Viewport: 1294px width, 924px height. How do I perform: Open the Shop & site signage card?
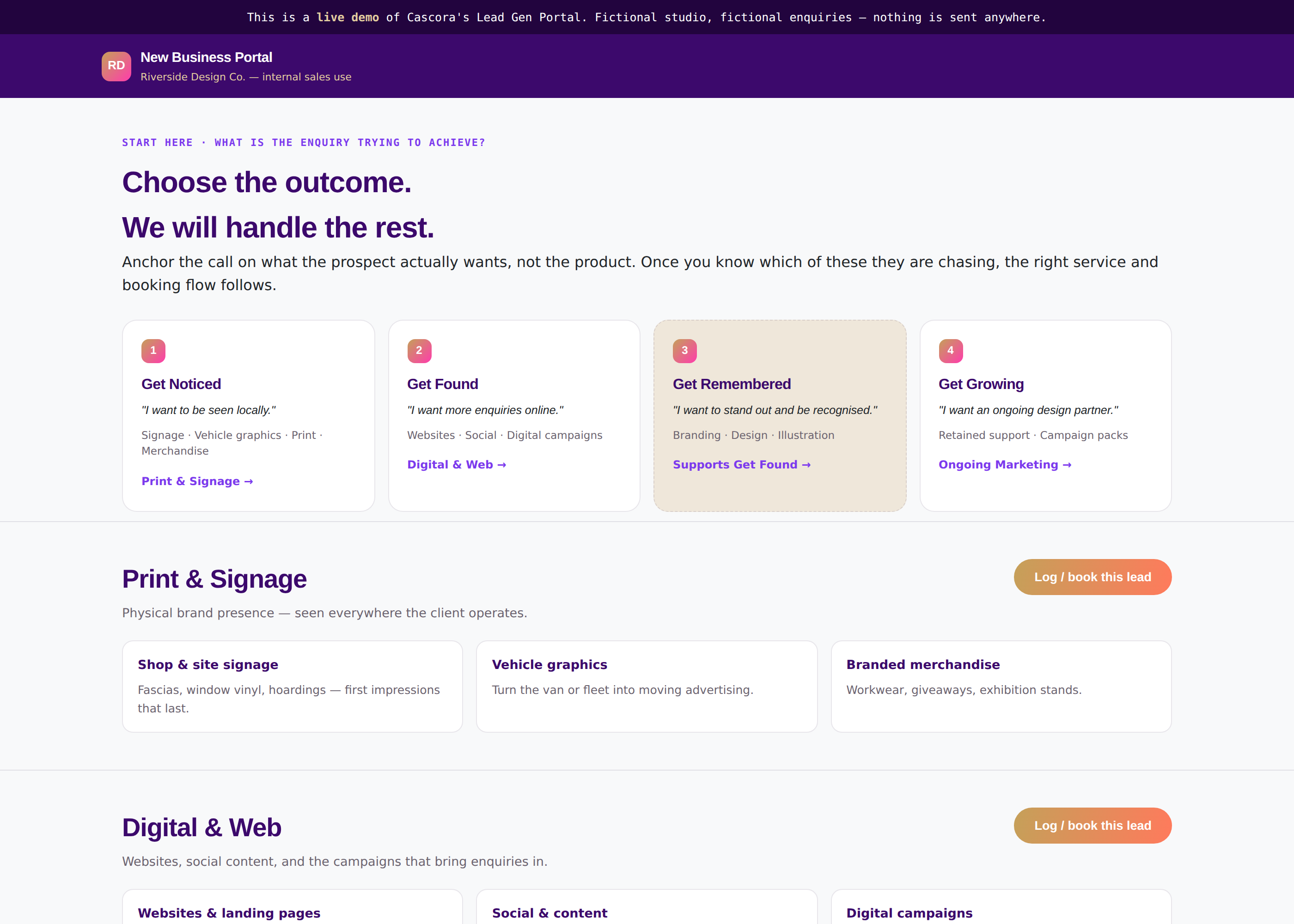coord(293,687)
